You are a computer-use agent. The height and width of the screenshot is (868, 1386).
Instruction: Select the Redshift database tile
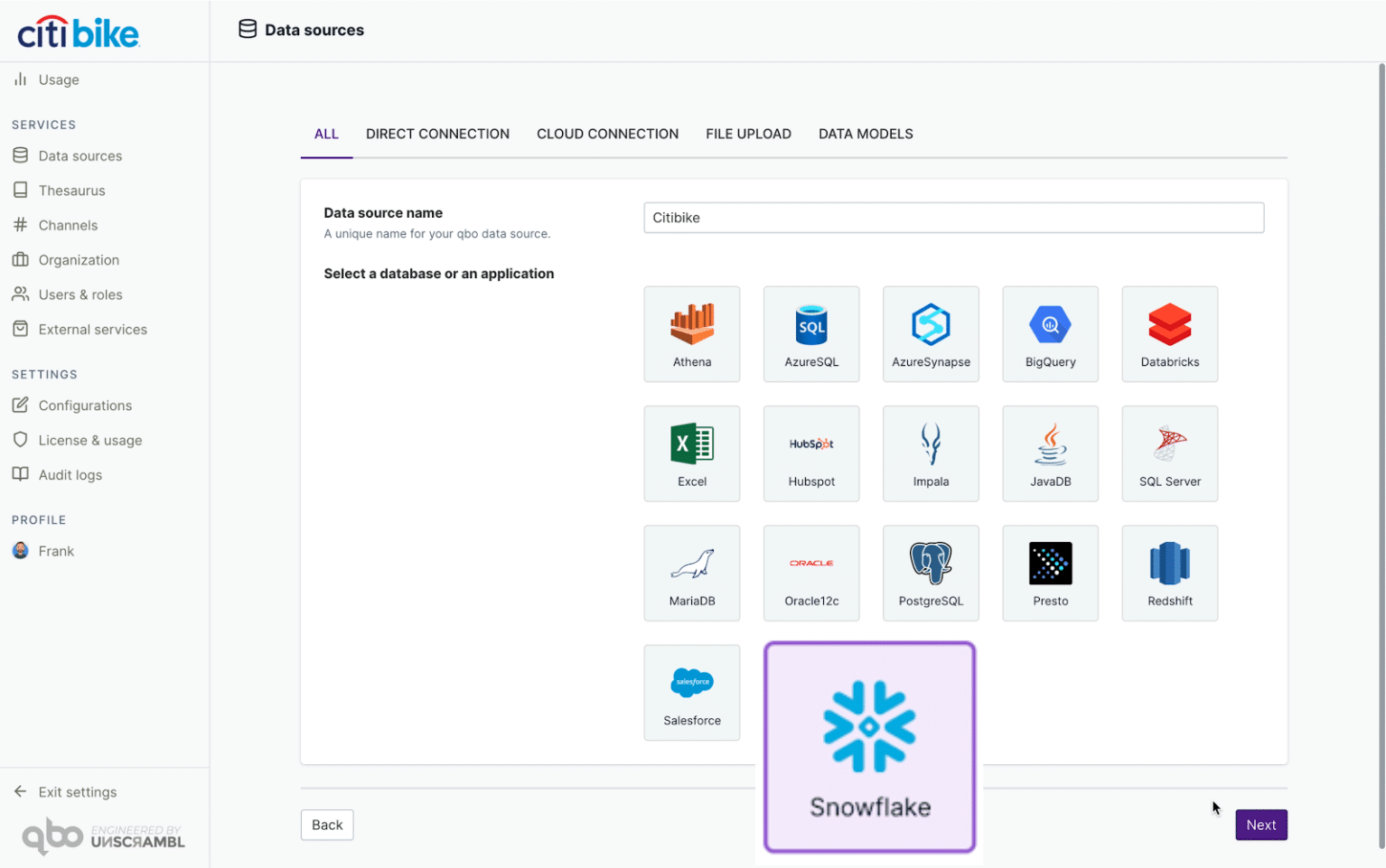point(1169,573)
